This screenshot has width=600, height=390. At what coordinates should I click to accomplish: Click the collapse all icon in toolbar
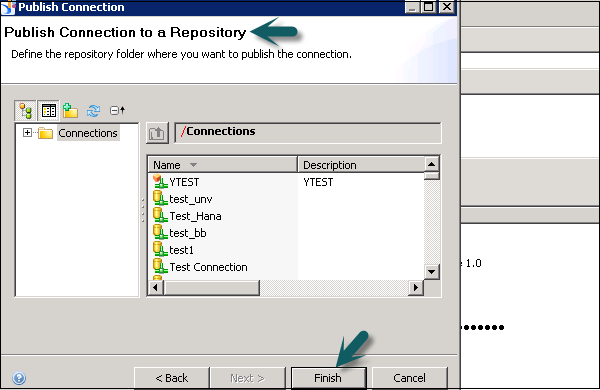pyautogui.click(x=117, y=111)
